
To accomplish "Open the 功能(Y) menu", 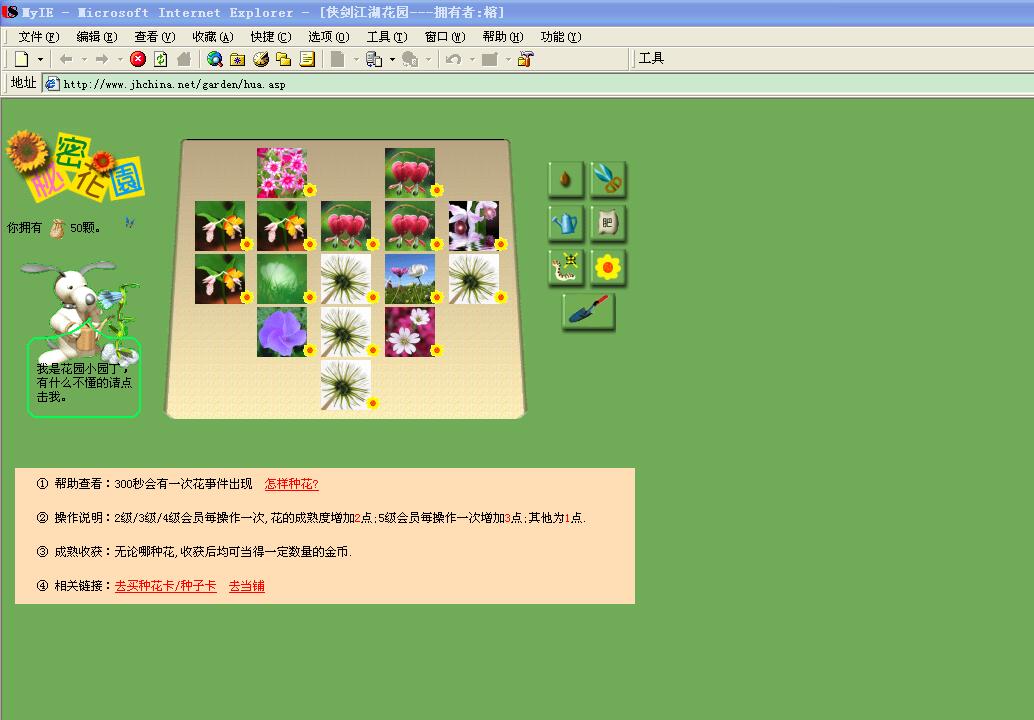I will (561, 37).
